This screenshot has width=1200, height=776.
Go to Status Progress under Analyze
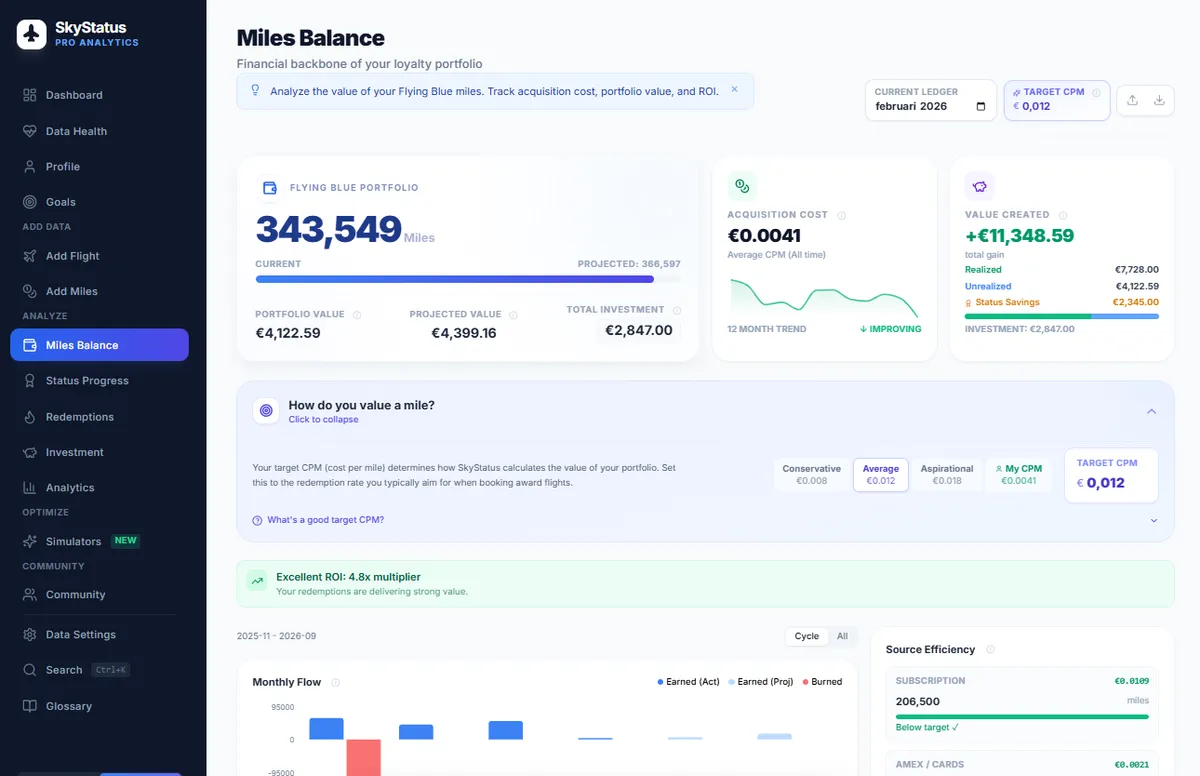click(86, 380)
